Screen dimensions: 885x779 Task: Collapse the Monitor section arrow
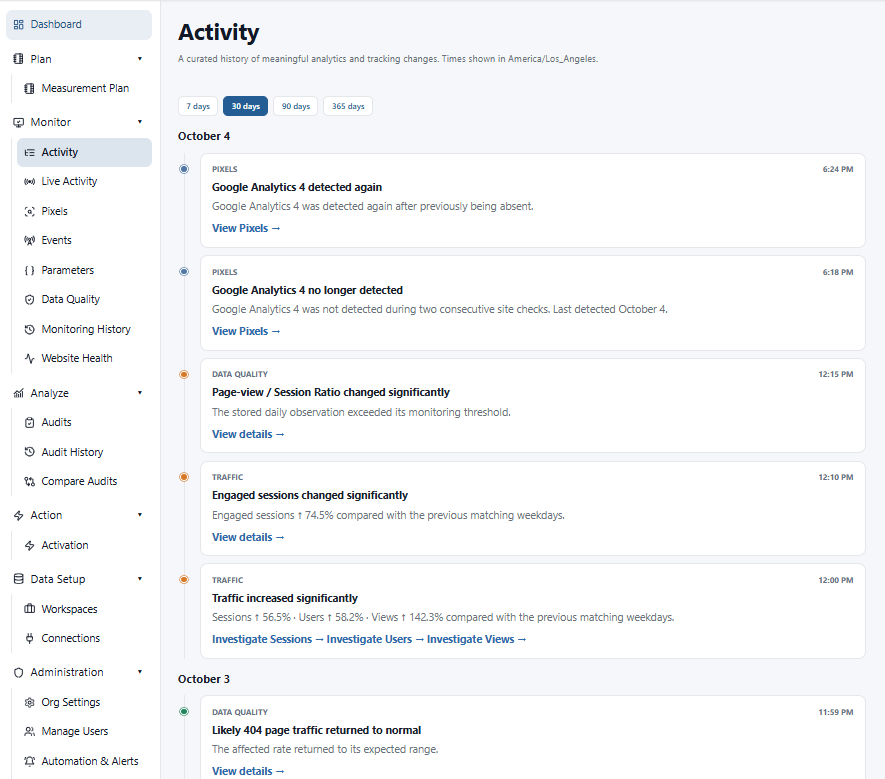140,122
